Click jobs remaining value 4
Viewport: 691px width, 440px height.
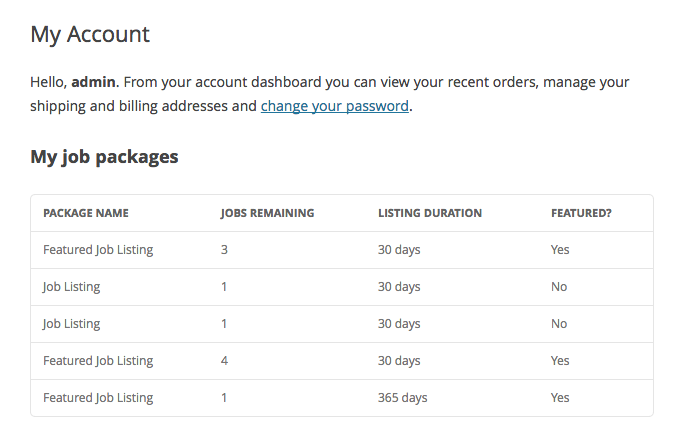point(224,361)
